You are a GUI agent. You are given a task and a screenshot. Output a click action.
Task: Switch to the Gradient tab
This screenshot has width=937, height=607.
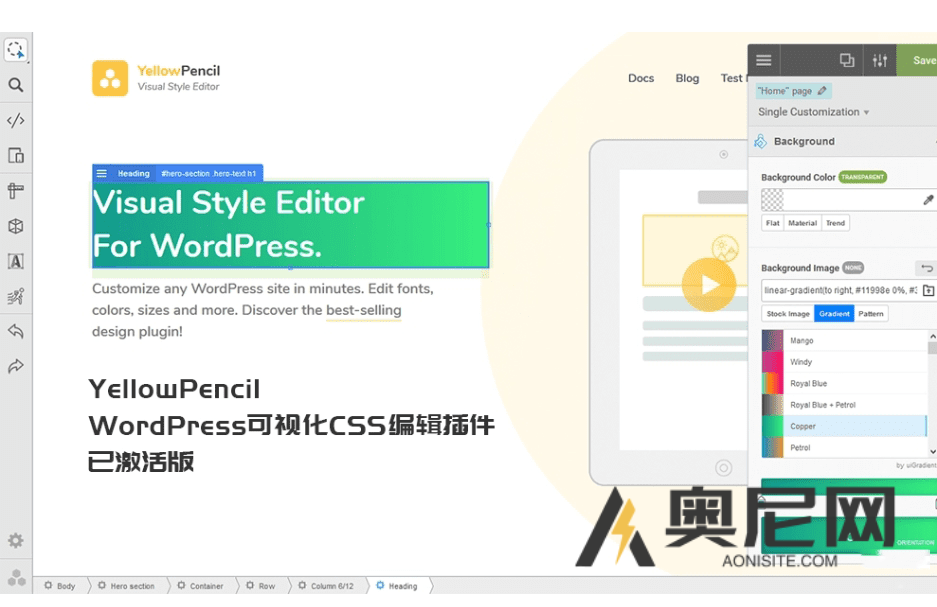pos(834,314)
